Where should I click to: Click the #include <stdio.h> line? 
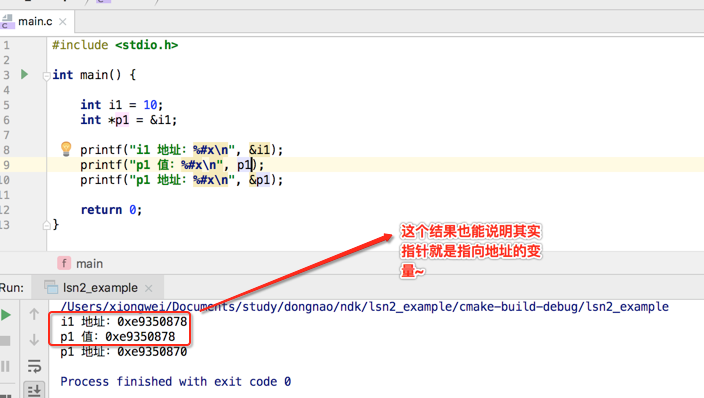pos(115,45)
